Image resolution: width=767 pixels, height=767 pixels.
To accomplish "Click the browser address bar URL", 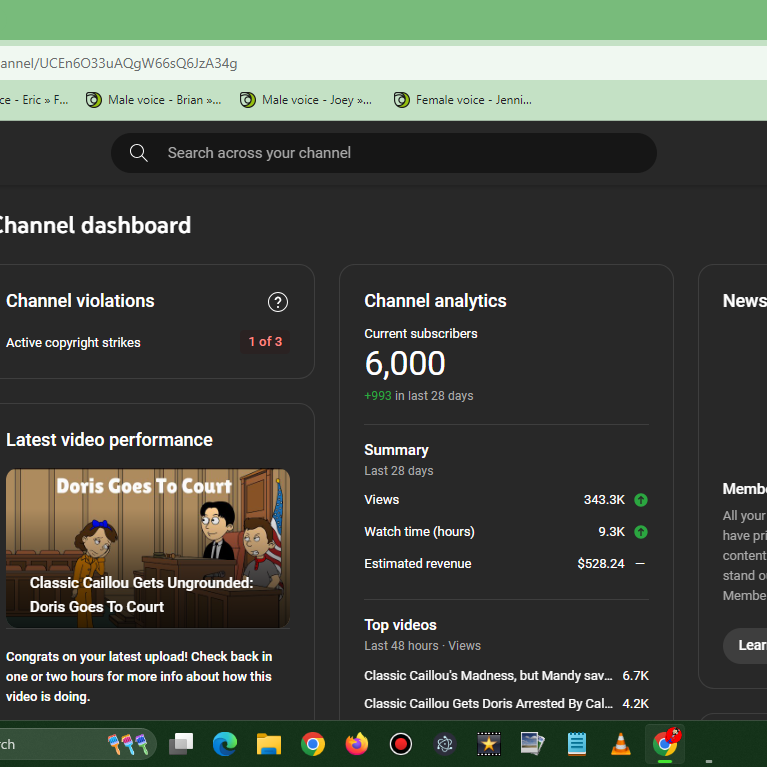I will pyautogui.click(x=120, y=63).
